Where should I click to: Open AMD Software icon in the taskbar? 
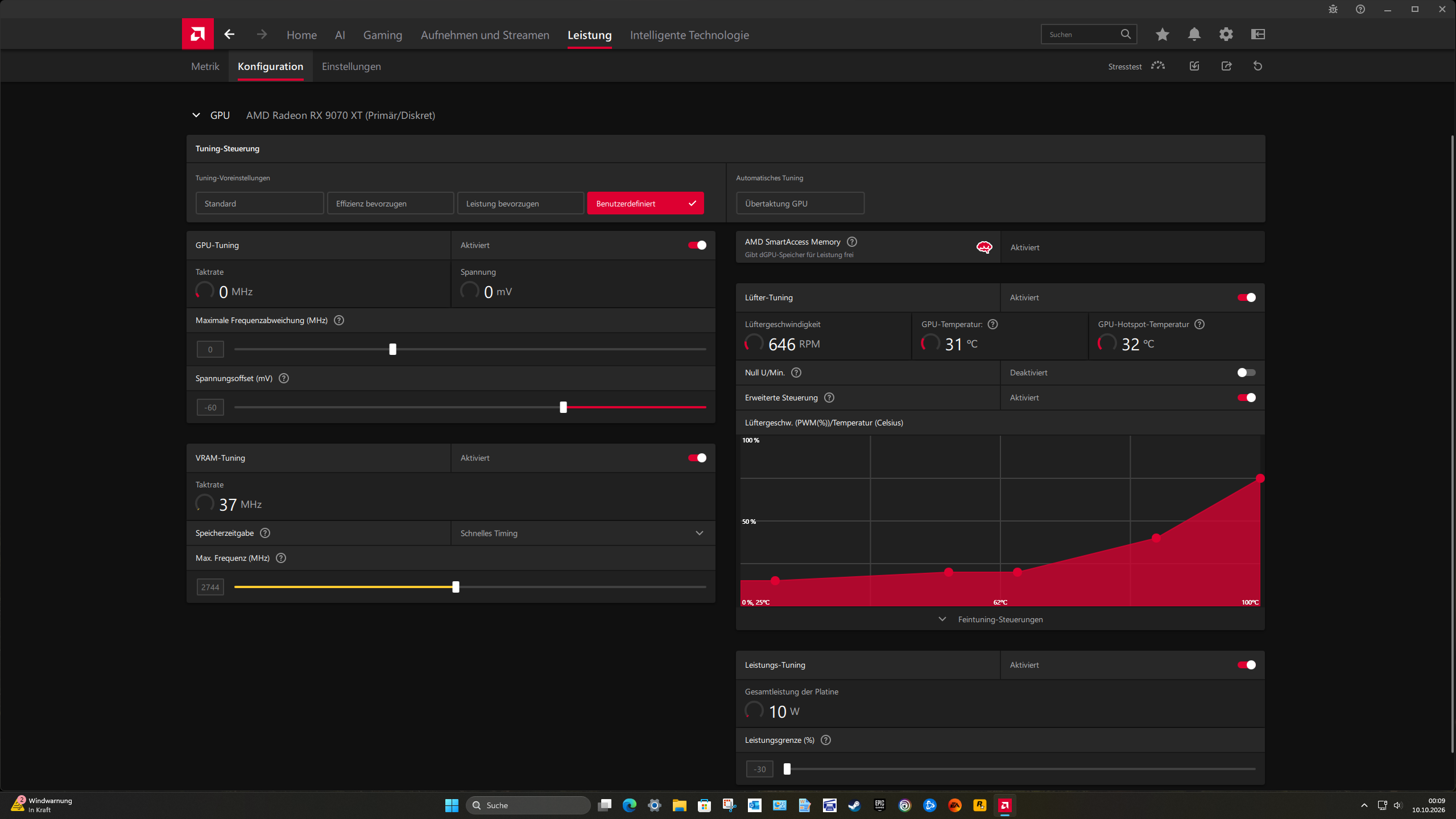coord(1005,805)
